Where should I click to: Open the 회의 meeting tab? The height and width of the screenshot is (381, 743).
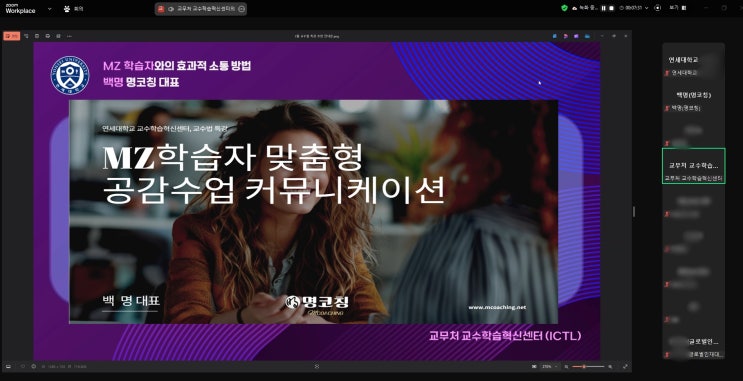pos(73,9)
